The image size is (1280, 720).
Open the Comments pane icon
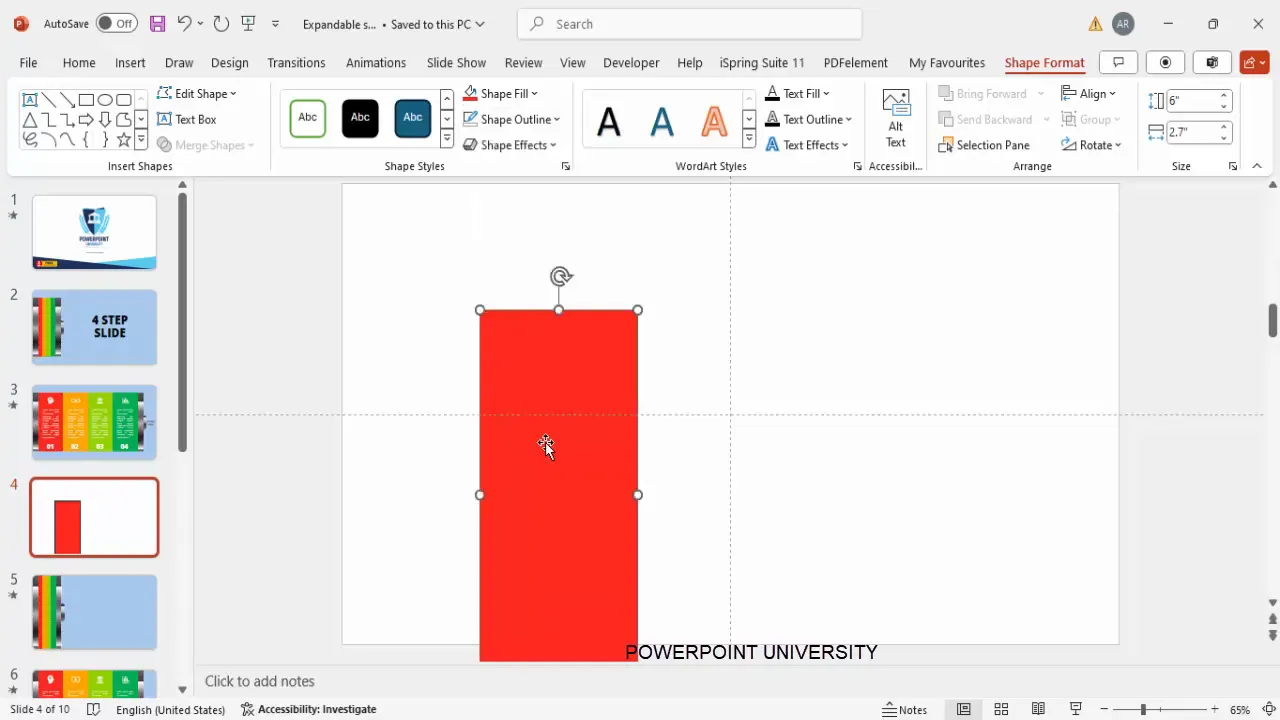pos(1118,62)
